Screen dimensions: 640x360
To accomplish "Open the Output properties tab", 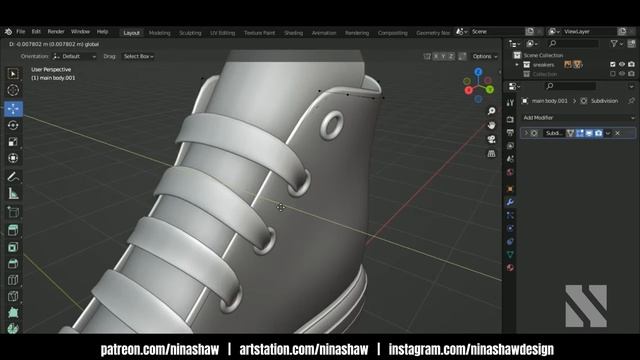I will (510, 133).
